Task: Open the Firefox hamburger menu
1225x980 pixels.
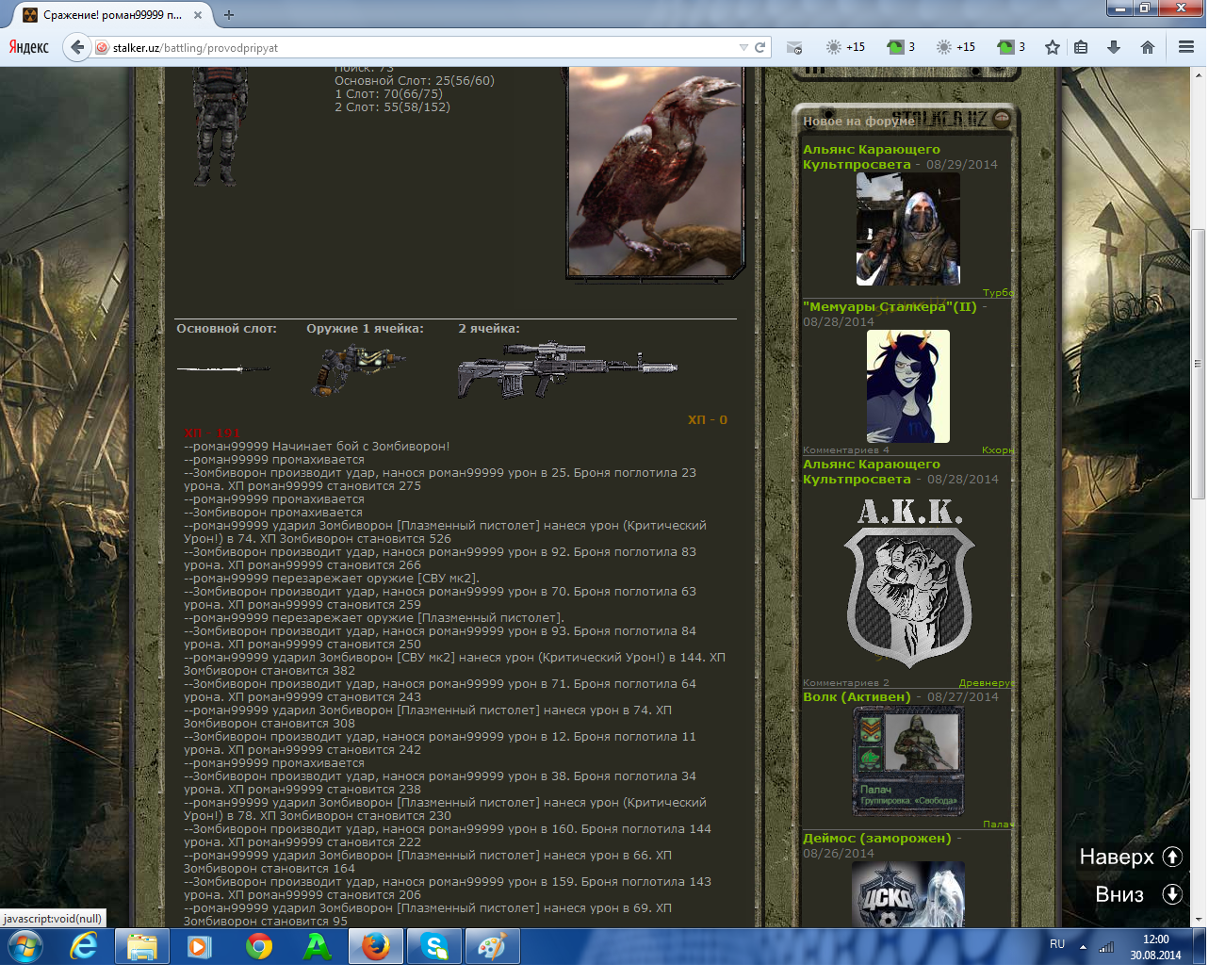Action: click(x=1186, y=47)
